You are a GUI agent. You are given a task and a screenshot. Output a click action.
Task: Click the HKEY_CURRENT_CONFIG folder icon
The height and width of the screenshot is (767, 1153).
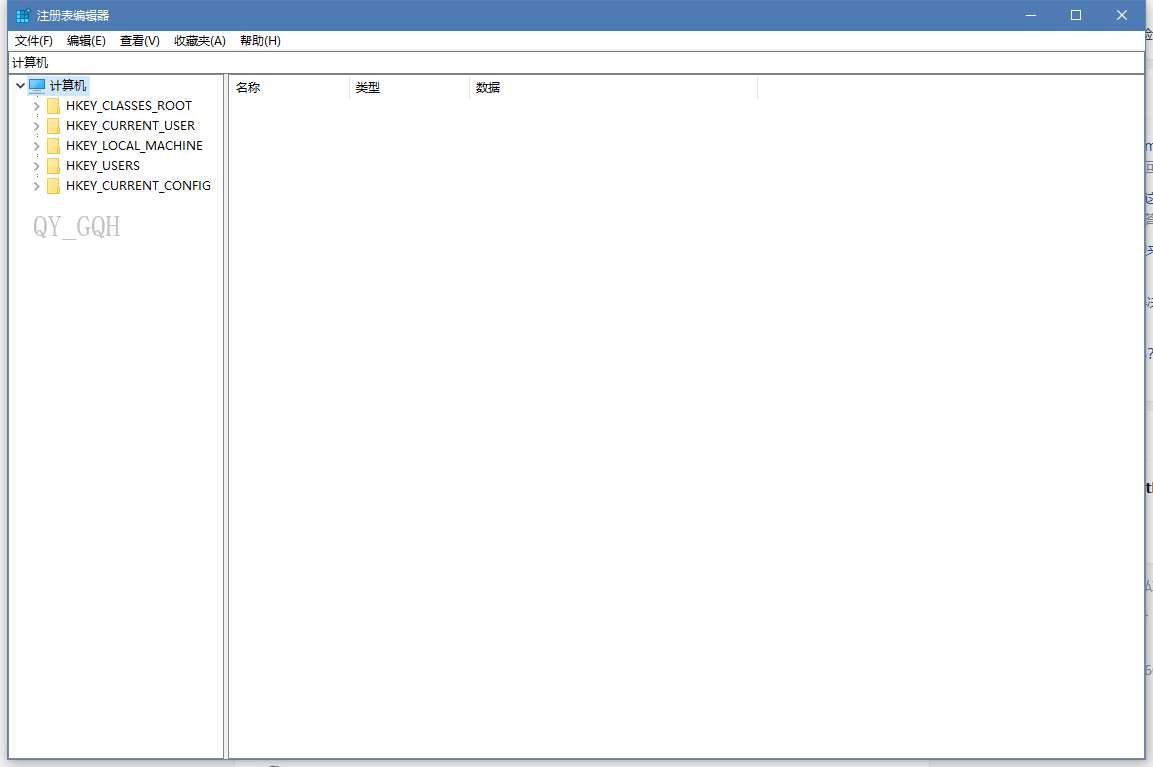tap(53, 185)
